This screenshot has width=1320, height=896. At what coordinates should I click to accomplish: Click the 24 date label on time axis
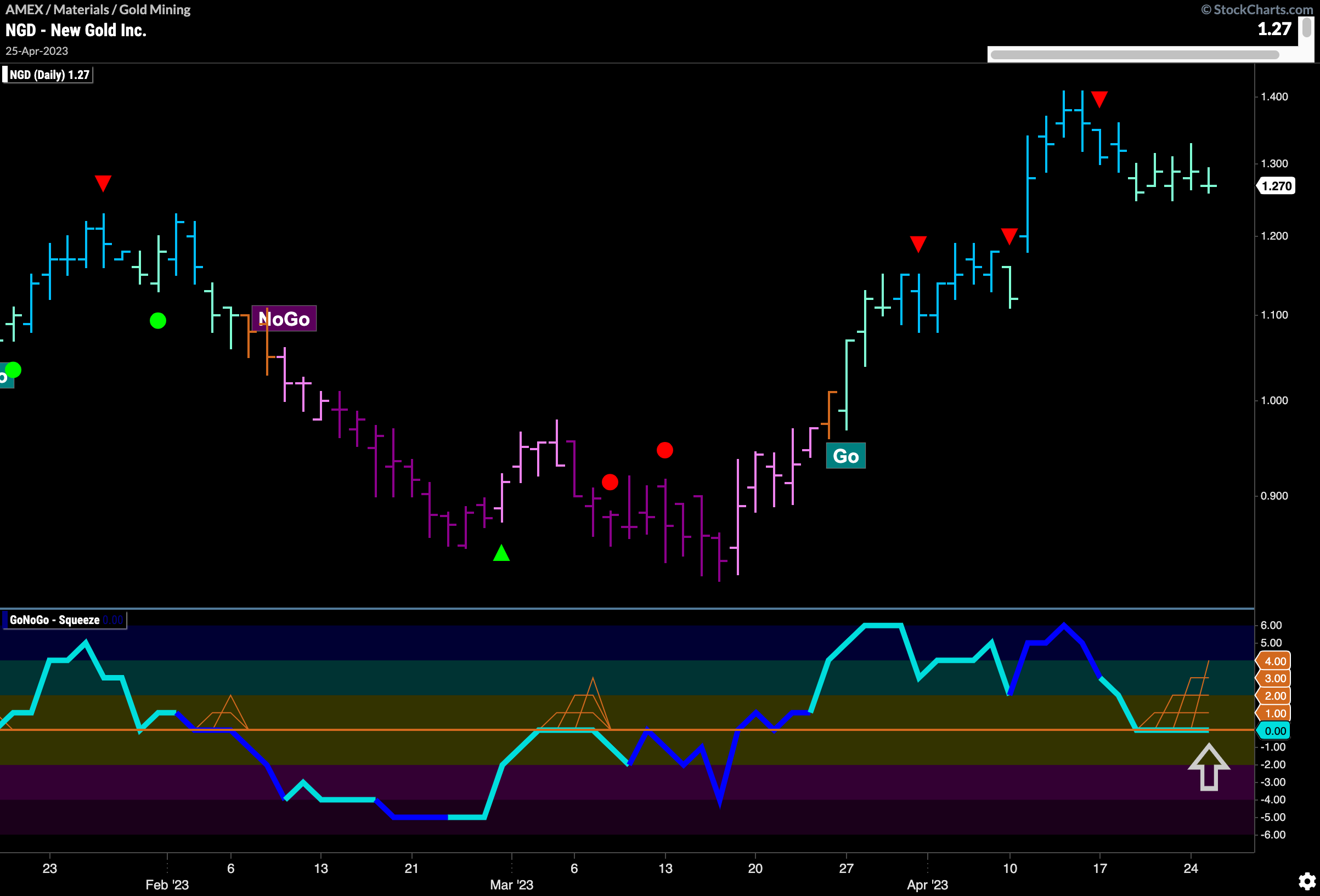(x=1191, y=868)
